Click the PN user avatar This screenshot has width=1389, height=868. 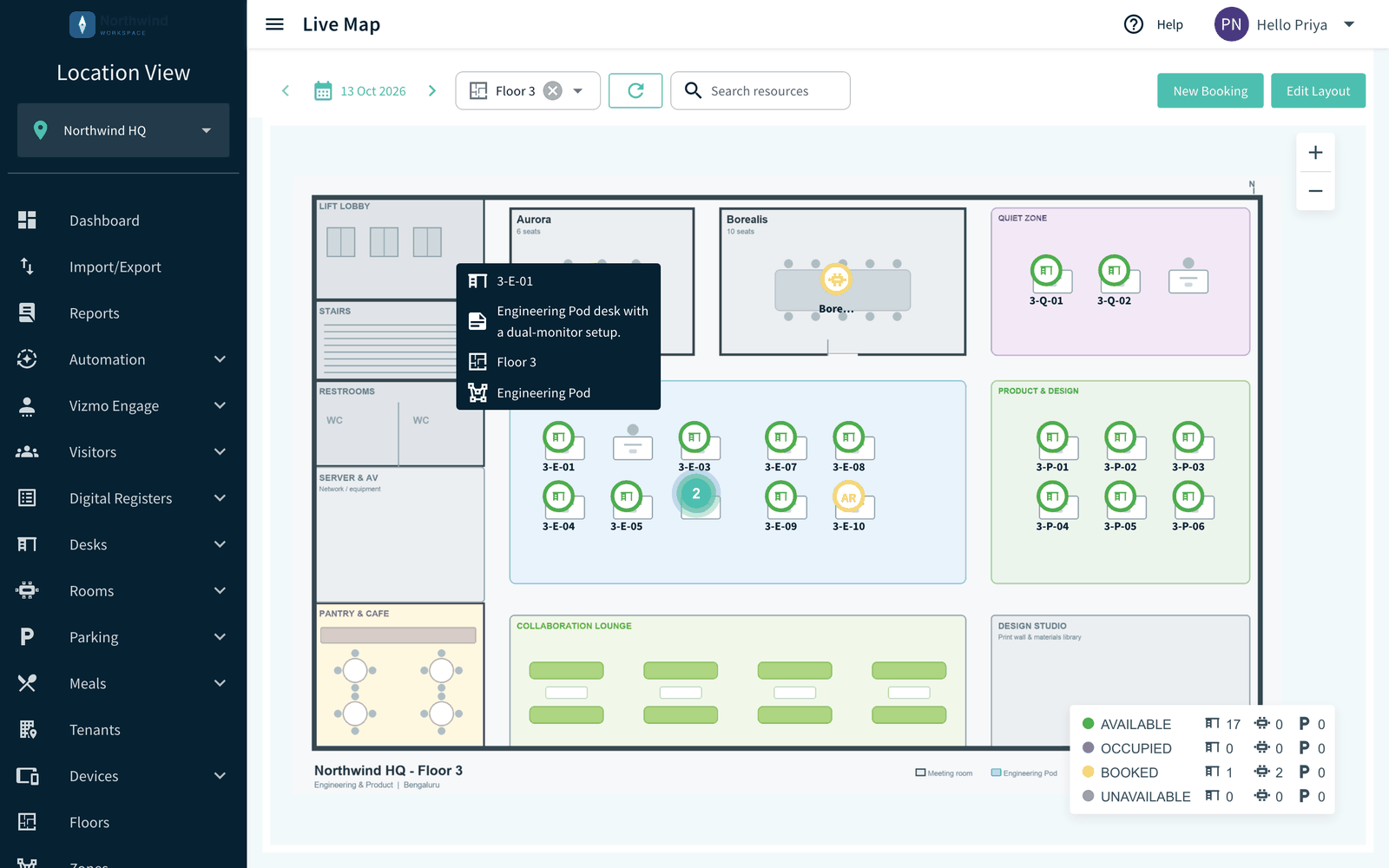(1231, 24)
